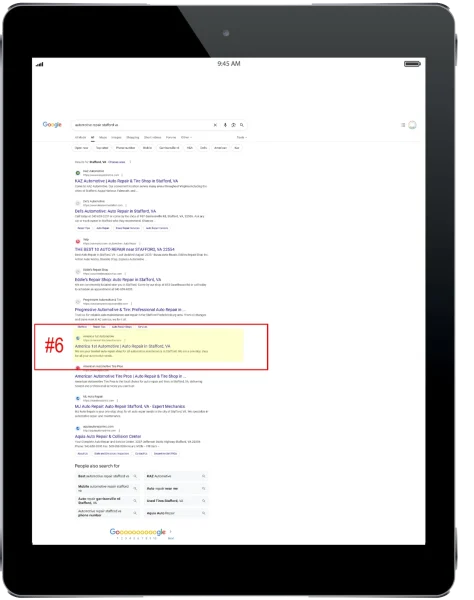The image size is (474, 600).
Task: Search icon beside 'Auto repair near me'
Action: (204, 489)
